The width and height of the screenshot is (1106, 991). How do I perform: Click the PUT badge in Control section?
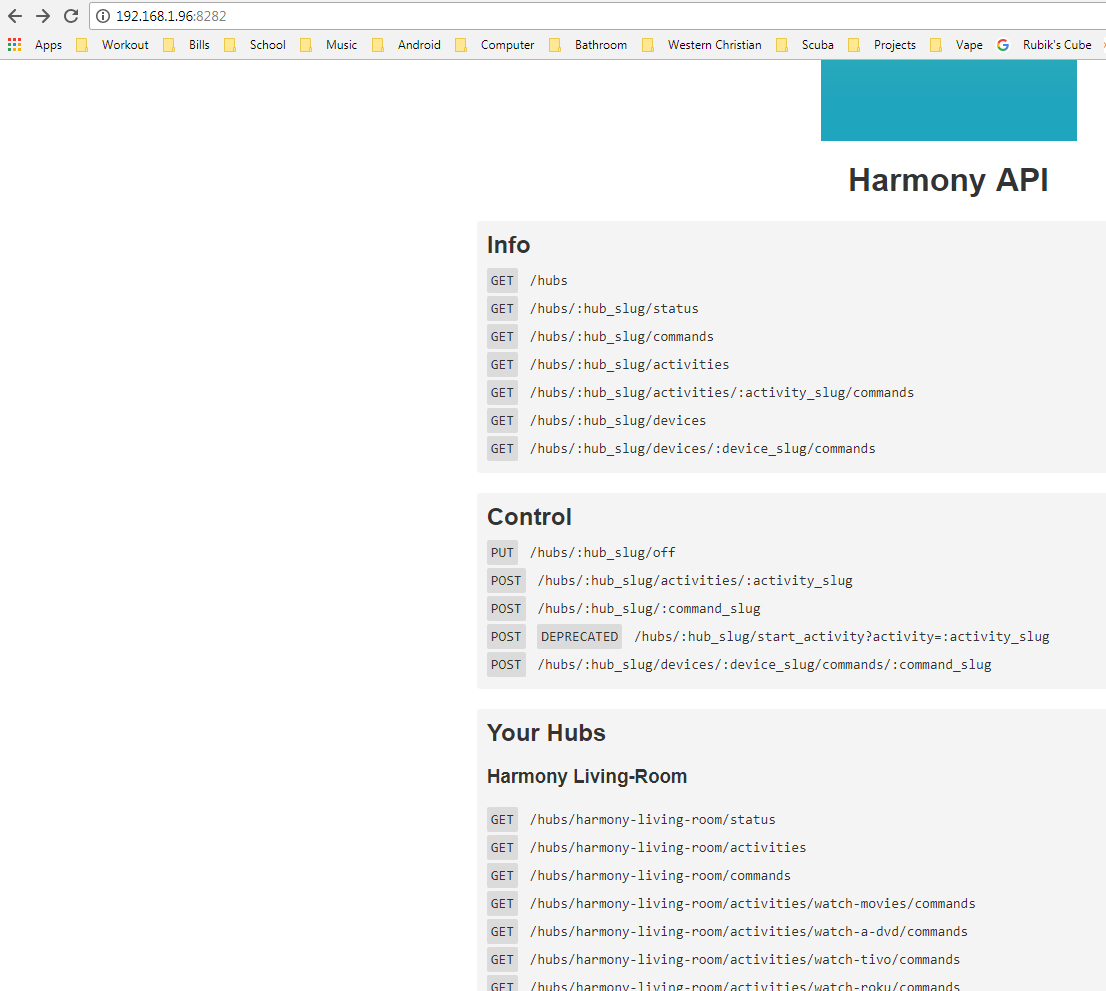pos(502,553)
